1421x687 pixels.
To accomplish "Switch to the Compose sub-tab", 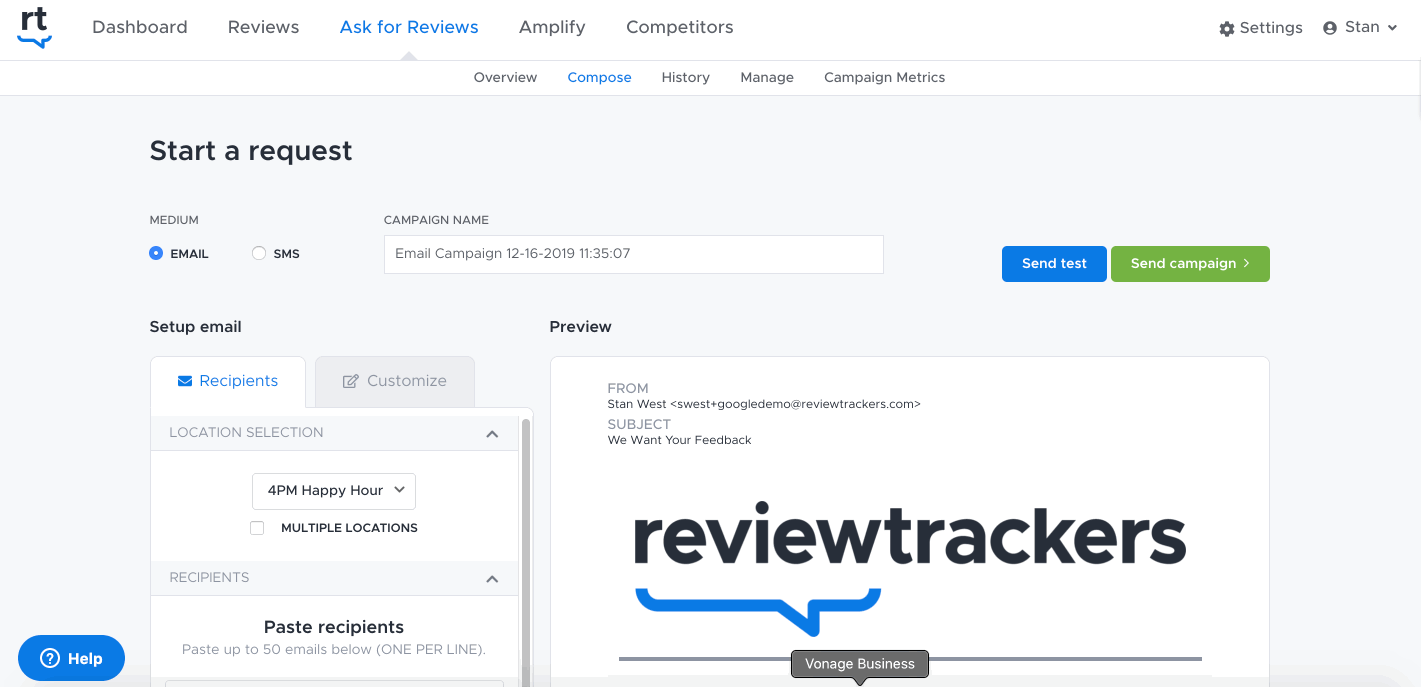I will (x=599, y=77).
